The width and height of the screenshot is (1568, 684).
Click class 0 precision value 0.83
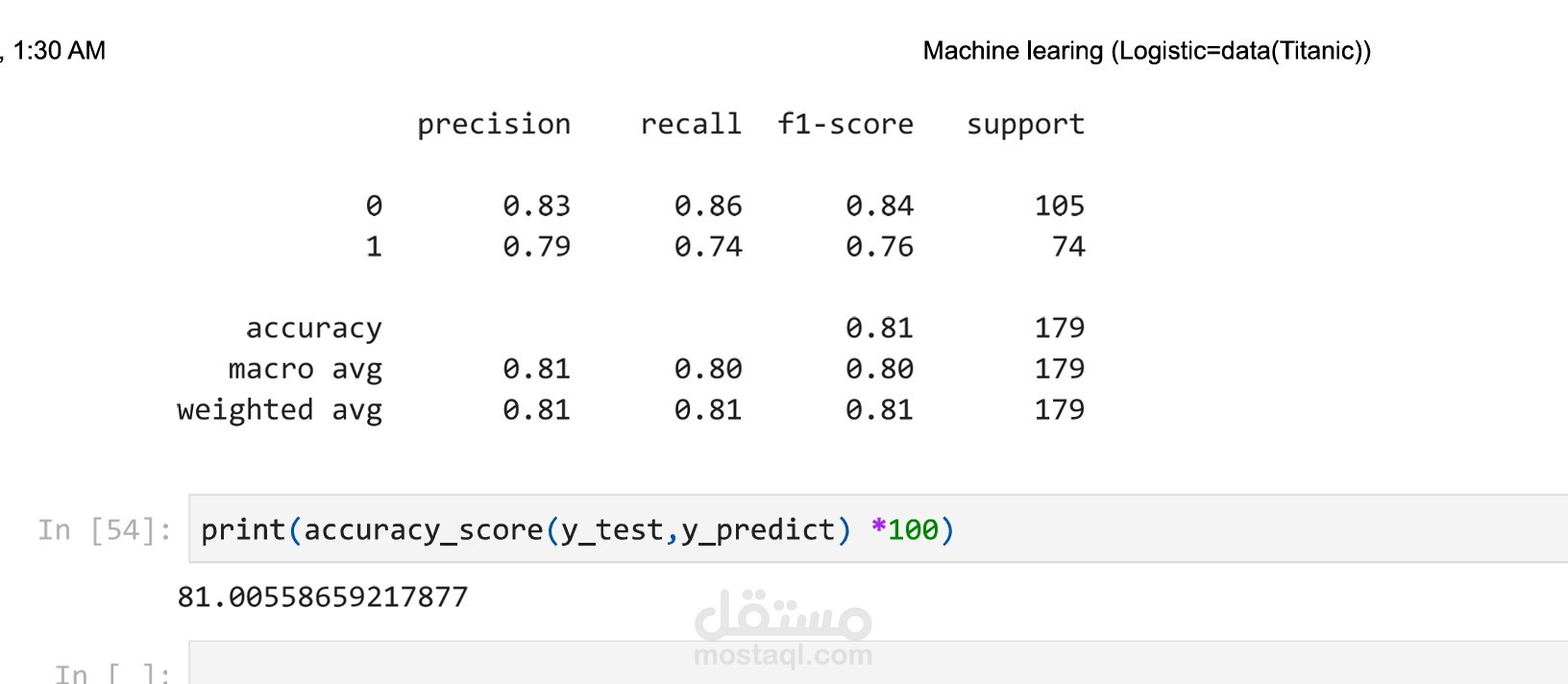pos(537,206)
